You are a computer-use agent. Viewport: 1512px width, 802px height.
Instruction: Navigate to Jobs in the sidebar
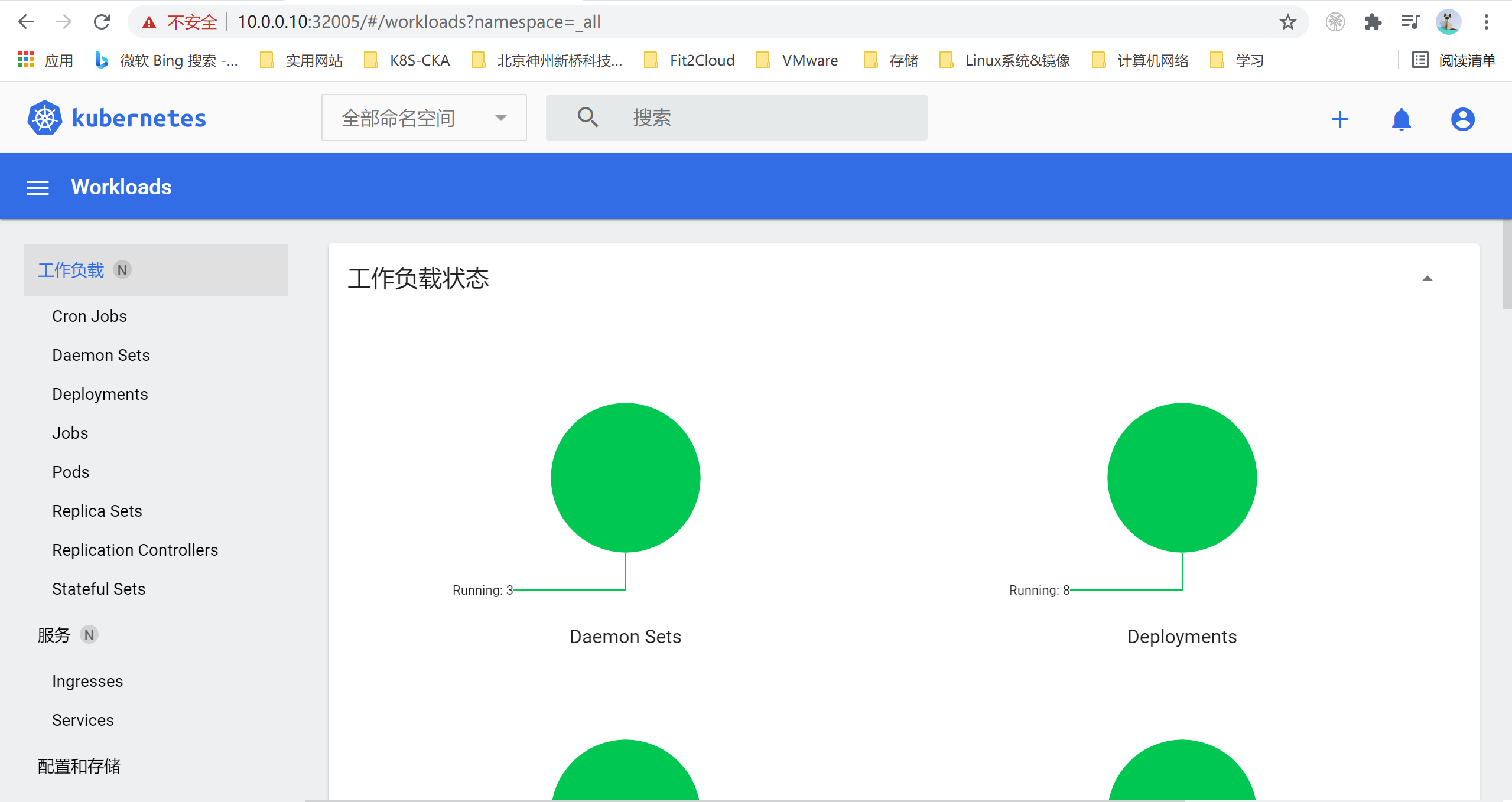click(70, 433)
